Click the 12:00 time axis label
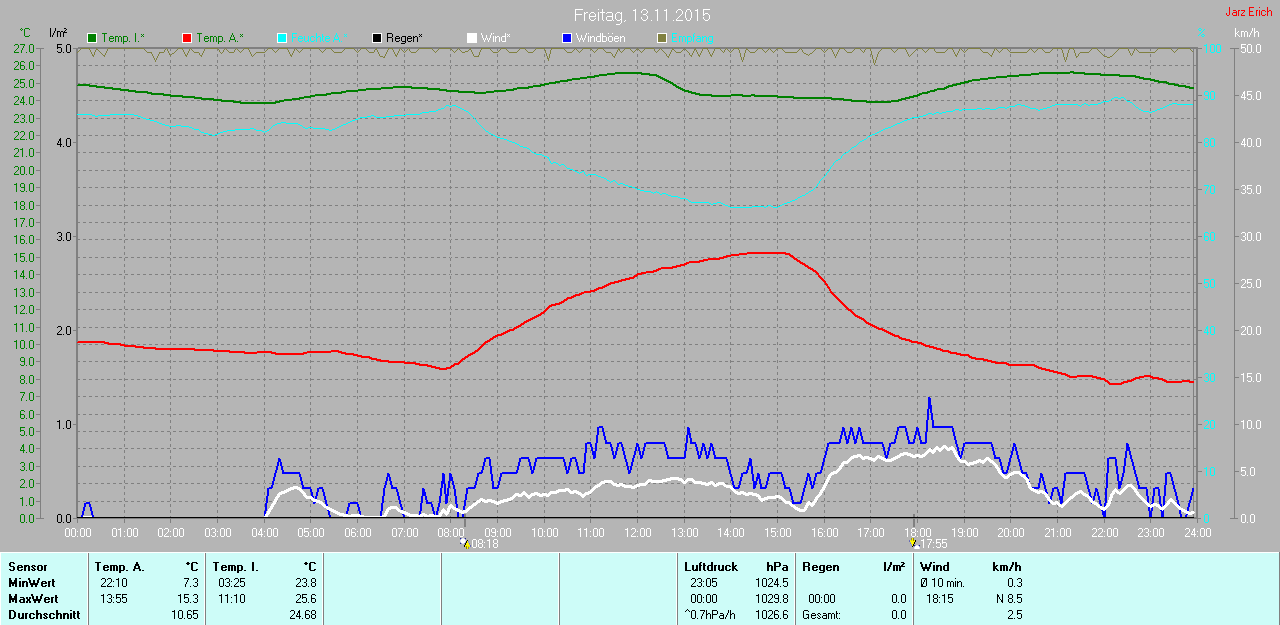The height and width of the screenshot is (625, 1280). (637, 532)
